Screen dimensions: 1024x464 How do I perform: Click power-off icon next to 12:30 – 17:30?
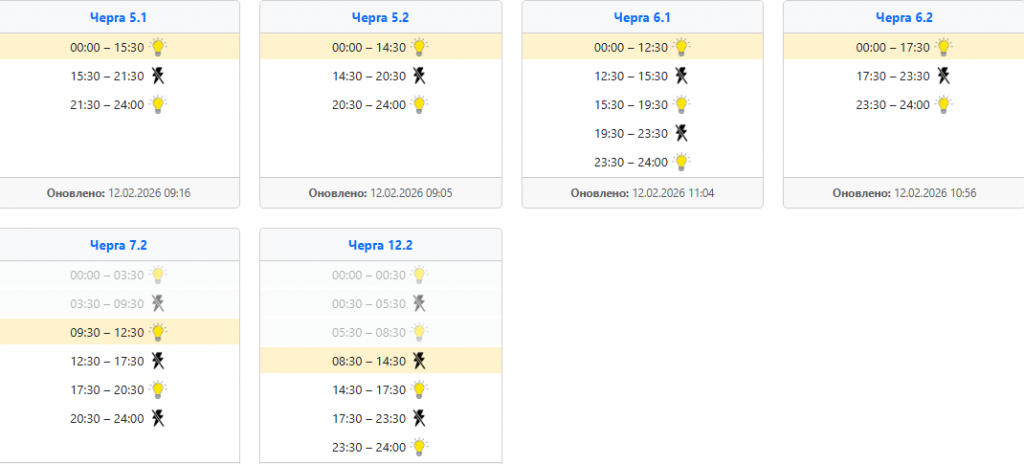[x=157, y=361]
